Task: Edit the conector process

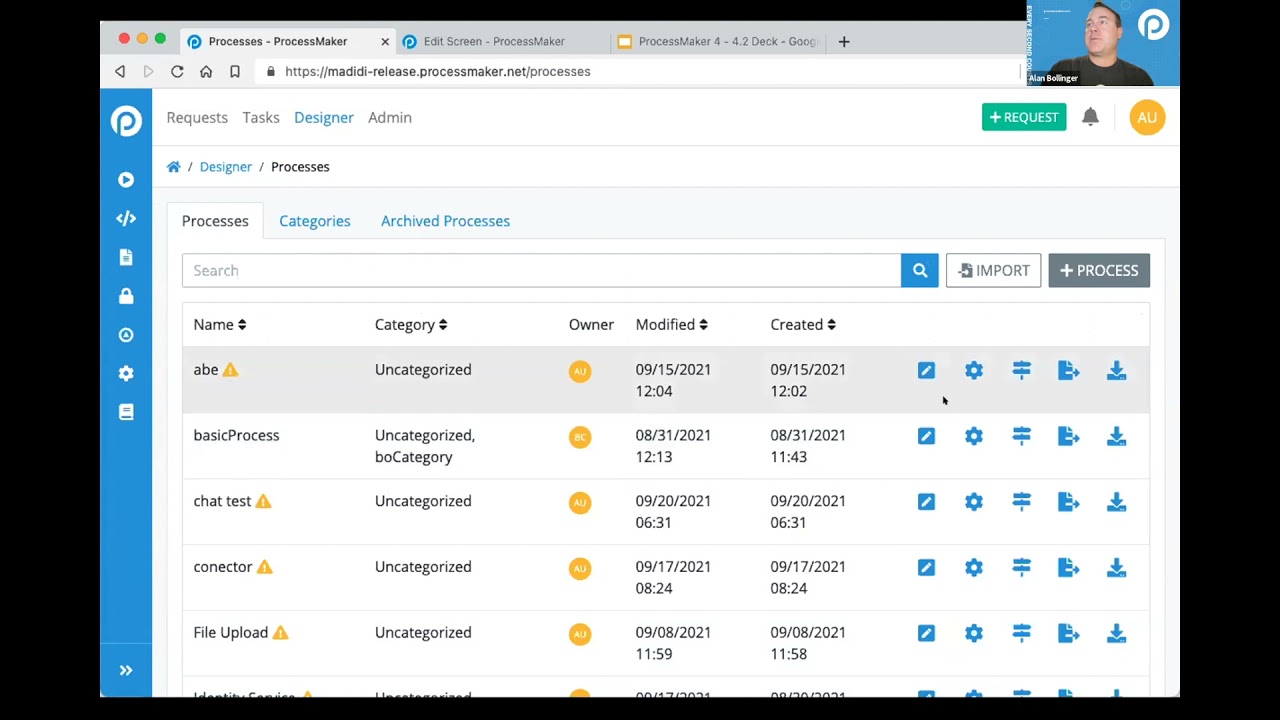Action: coord(926,568)
